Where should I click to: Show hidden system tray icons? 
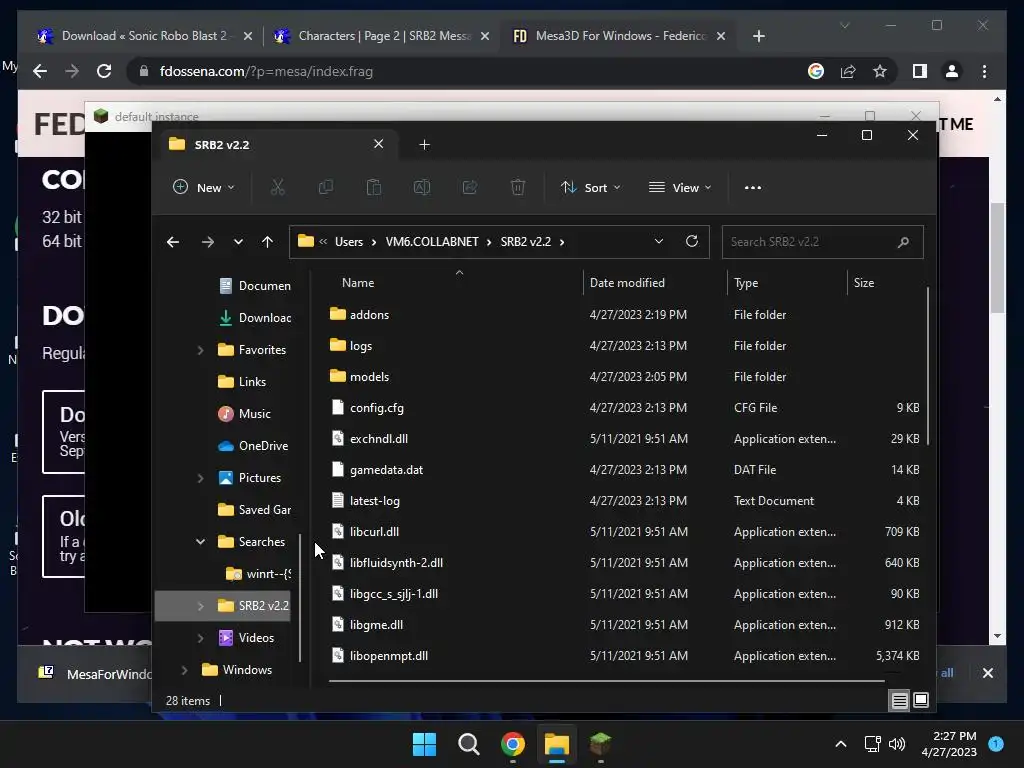[x=841, y=744]
